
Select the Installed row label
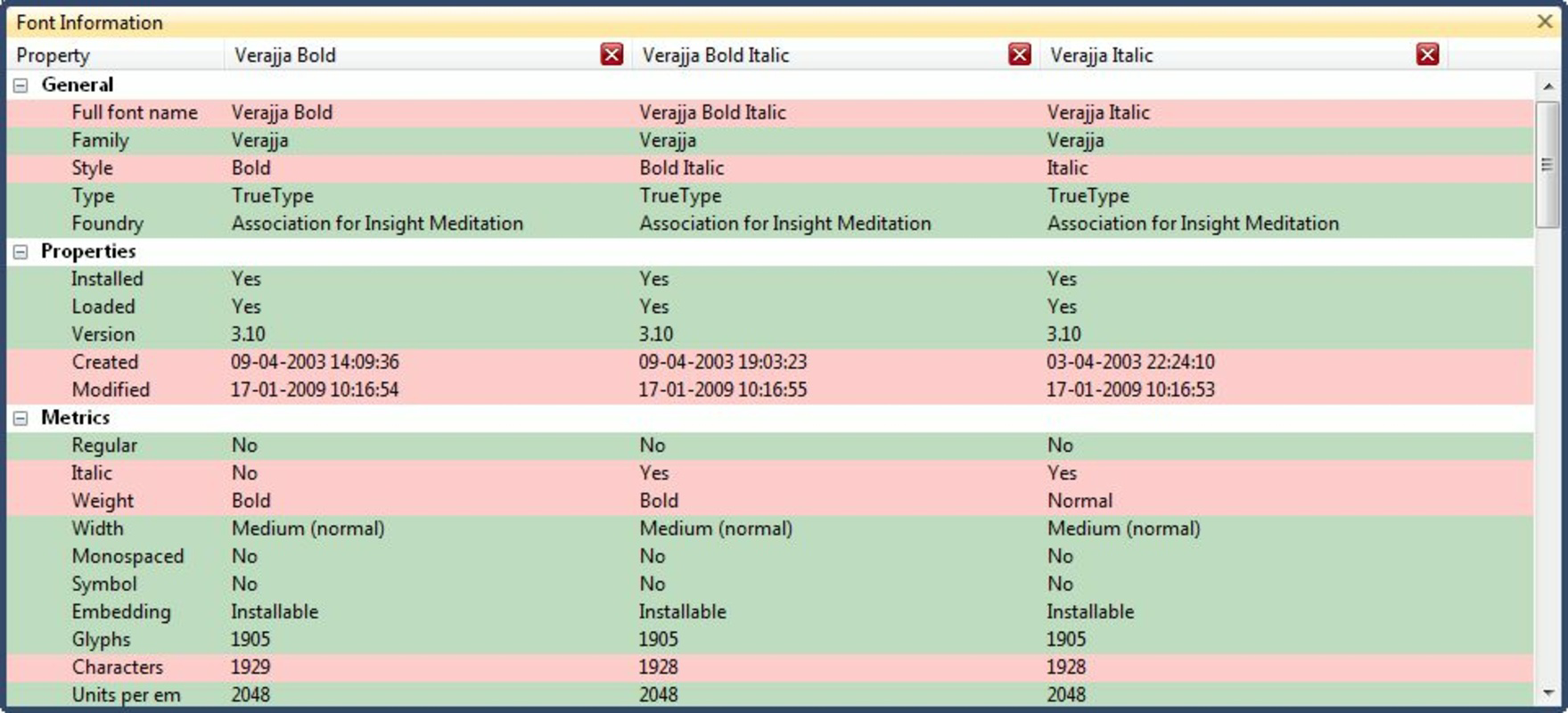(107, 278)
